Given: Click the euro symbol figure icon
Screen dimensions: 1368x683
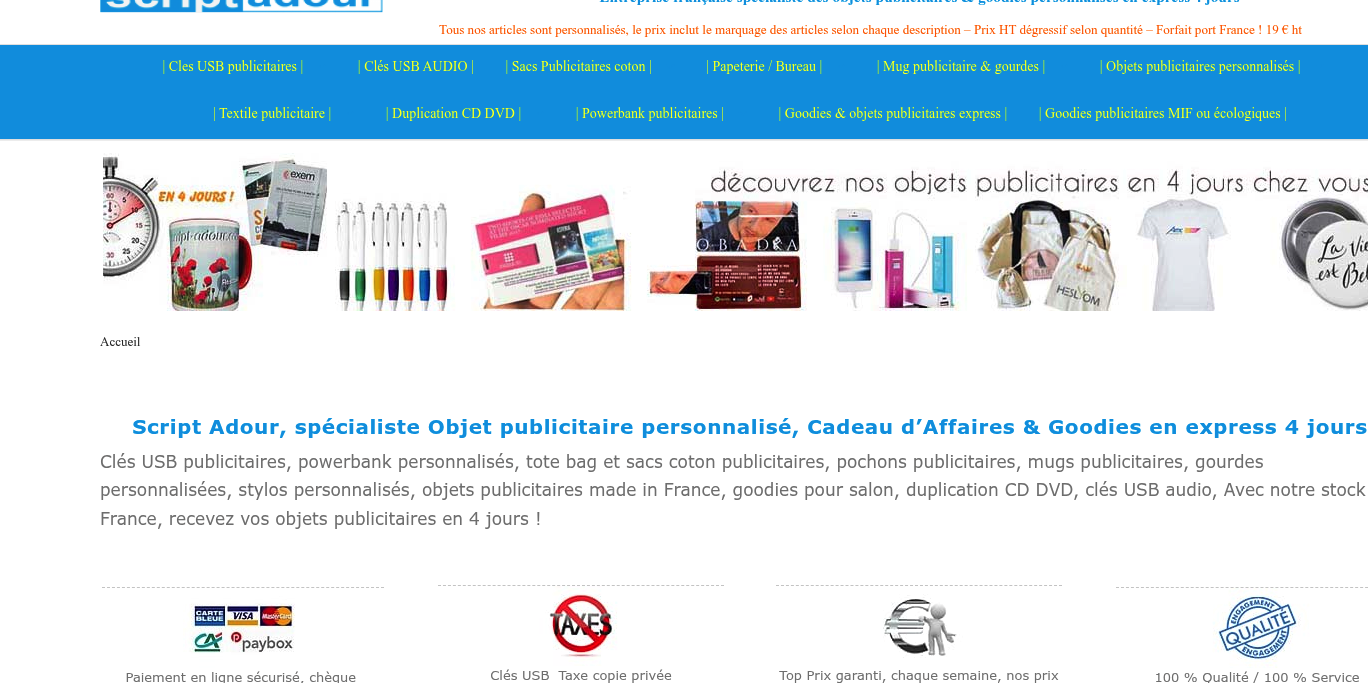Looking at the screenshot, I should [920, 627].
